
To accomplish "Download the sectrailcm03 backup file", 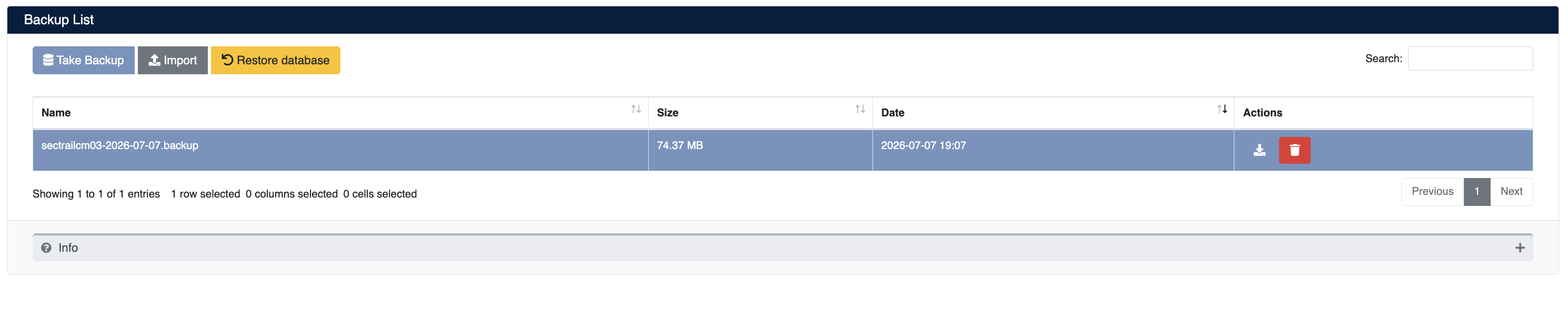I will (x=1259, y=151).
